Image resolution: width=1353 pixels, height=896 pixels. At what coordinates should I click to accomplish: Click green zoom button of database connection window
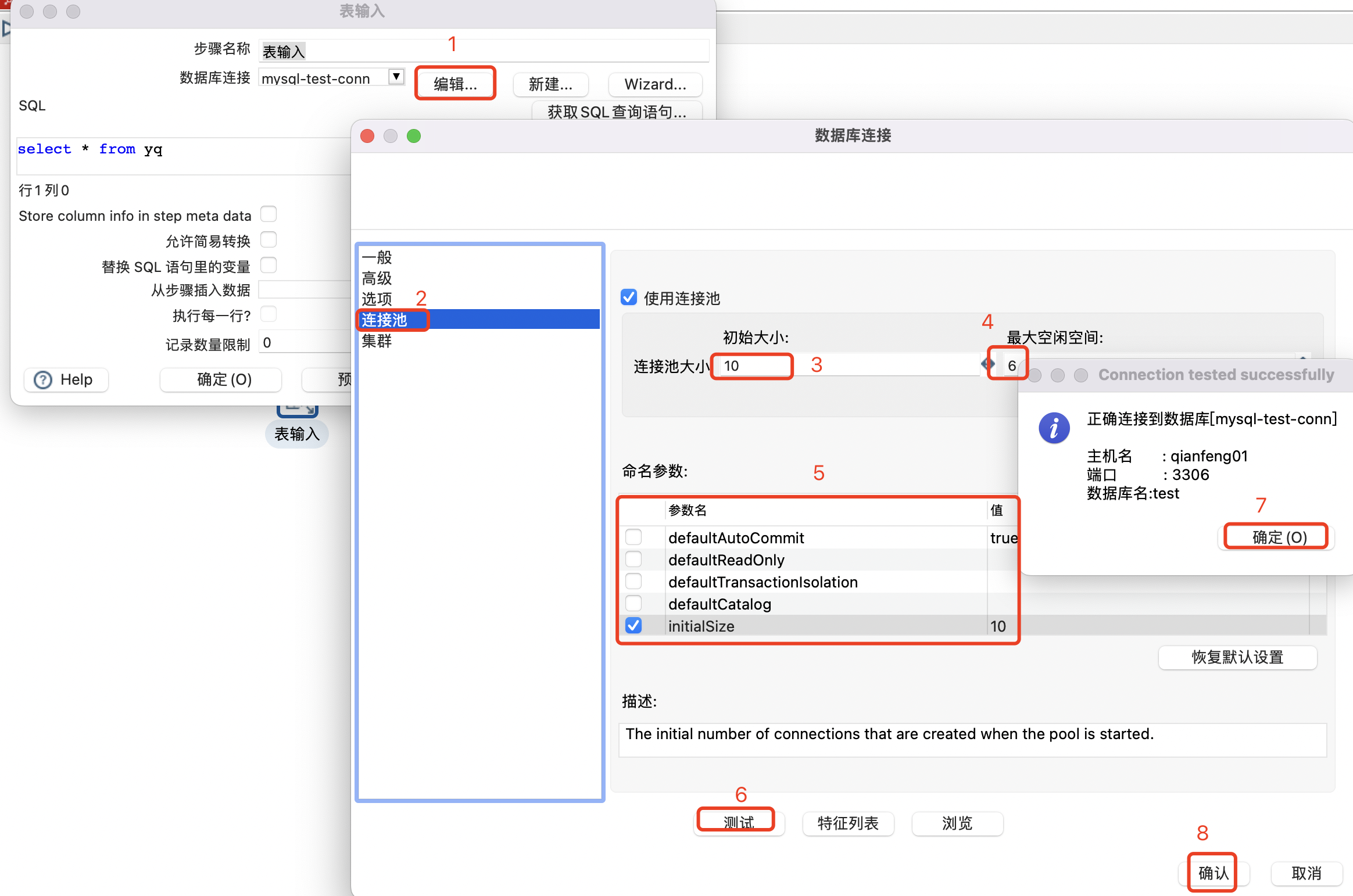414,136
